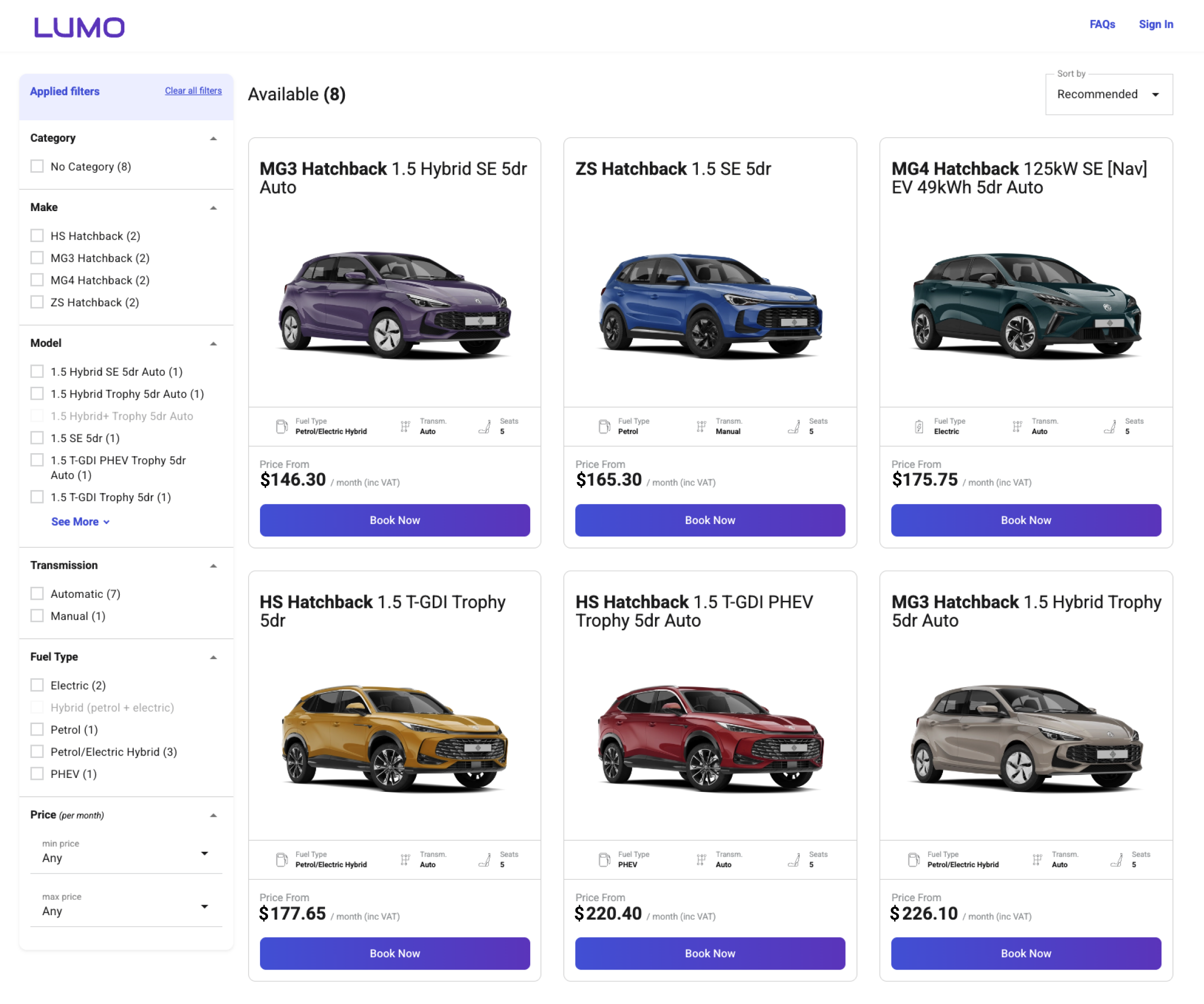Screen dimensions: 1204x1004
Task: Enable the Automatic transmission filter
Action: click(37, 594)
